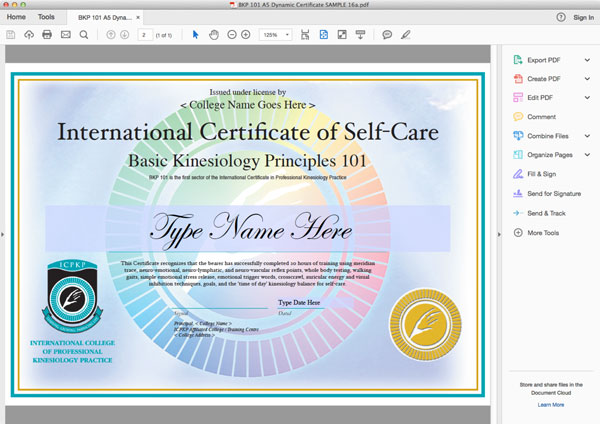Choose the Selection arrow tool
The width and height of the screenshot is (600, 424).
195,35
